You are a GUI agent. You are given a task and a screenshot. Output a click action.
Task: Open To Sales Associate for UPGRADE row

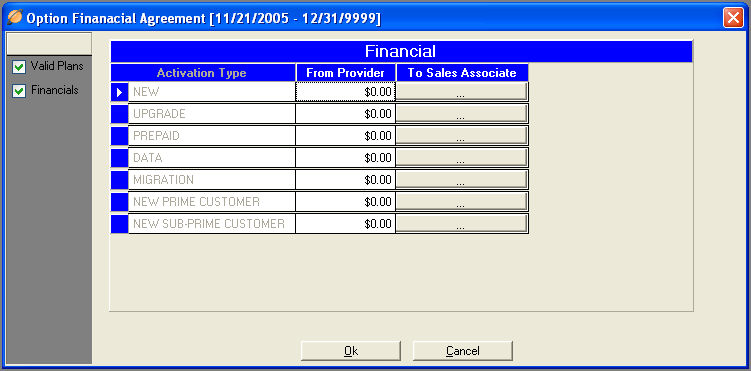click(462, 113)
